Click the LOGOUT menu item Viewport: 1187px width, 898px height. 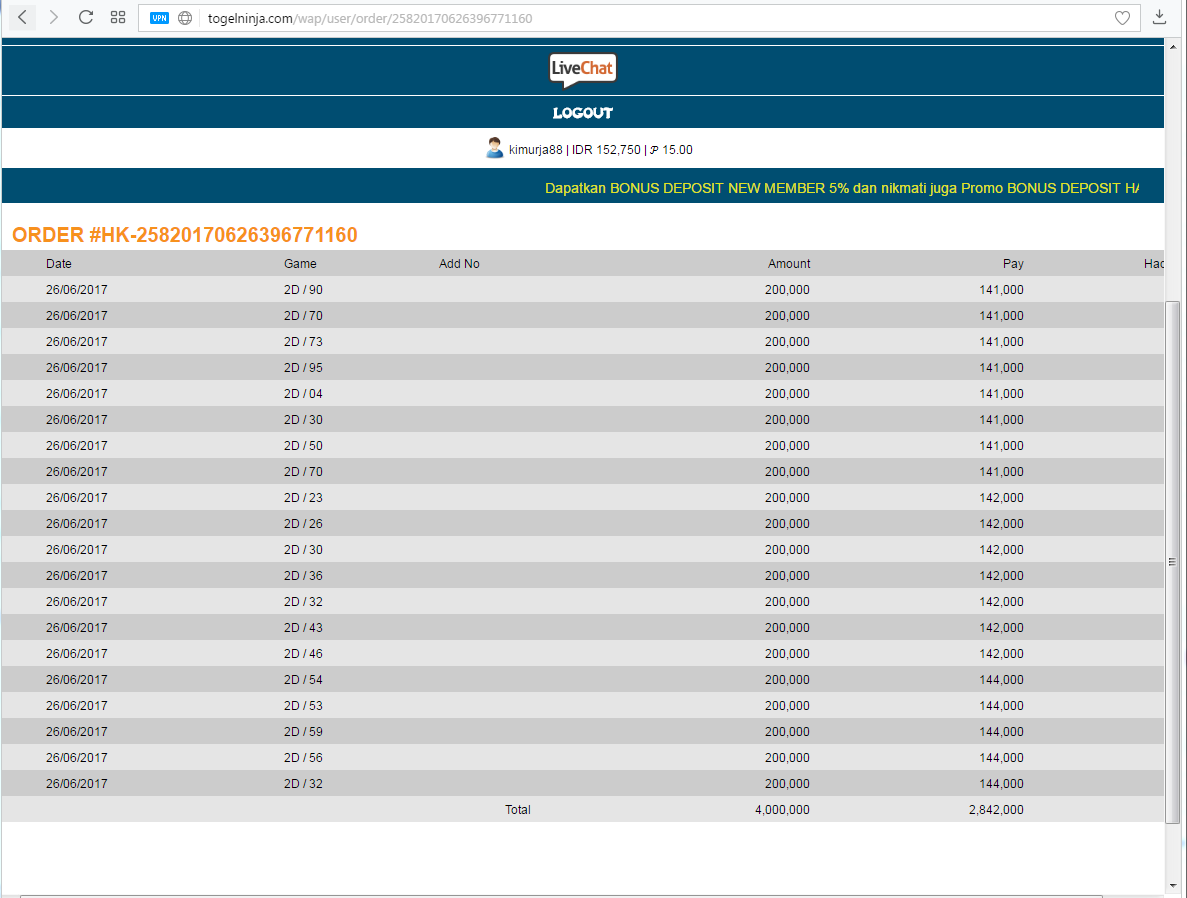click(x=583, y=113)
